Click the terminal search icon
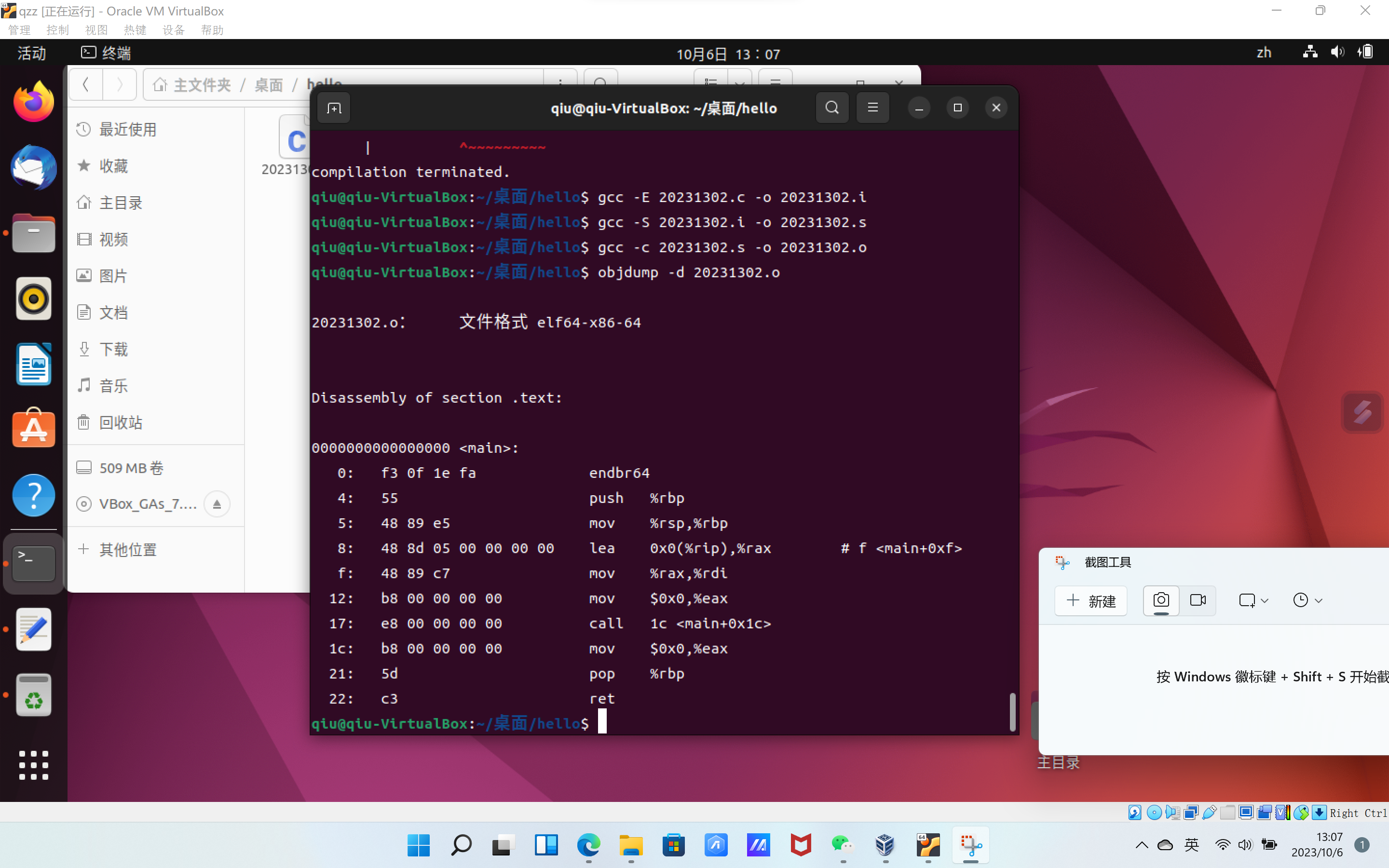Viewport: 1389px width, 868px height. tap(831, 108)
